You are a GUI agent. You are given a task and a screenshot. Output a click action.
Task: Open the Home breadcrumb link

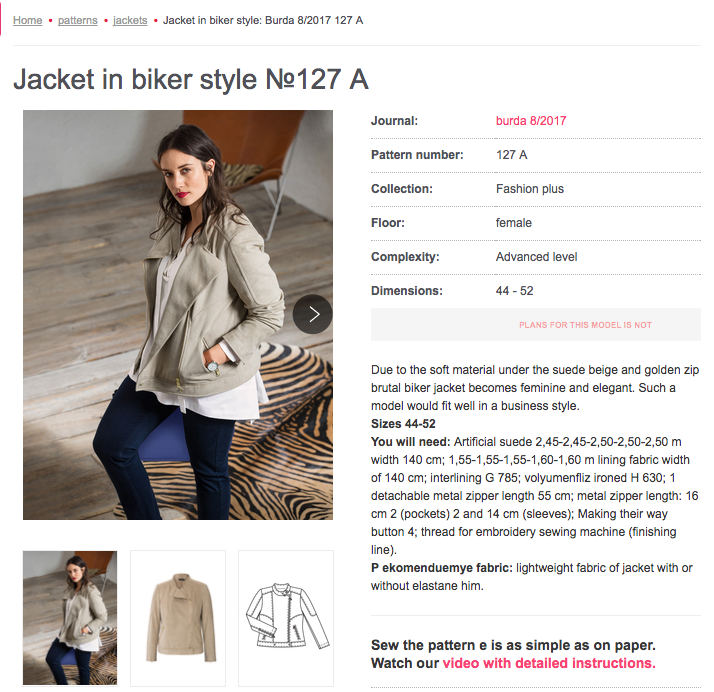[28, 20]
